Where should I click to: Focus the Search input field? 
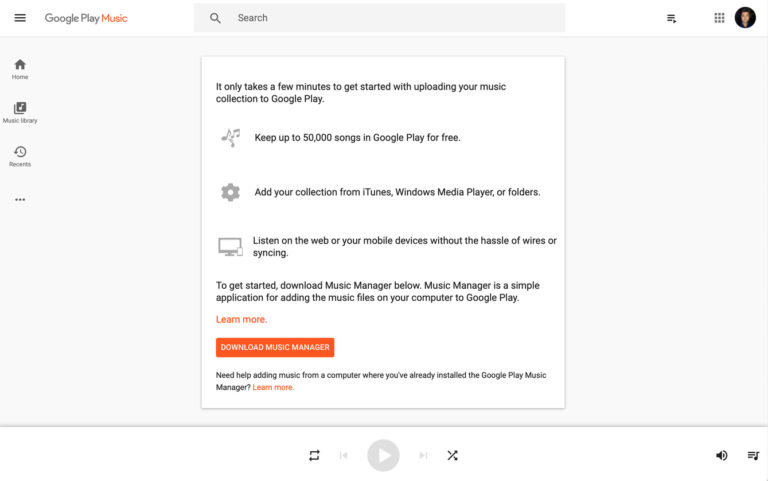coord(379,18)
